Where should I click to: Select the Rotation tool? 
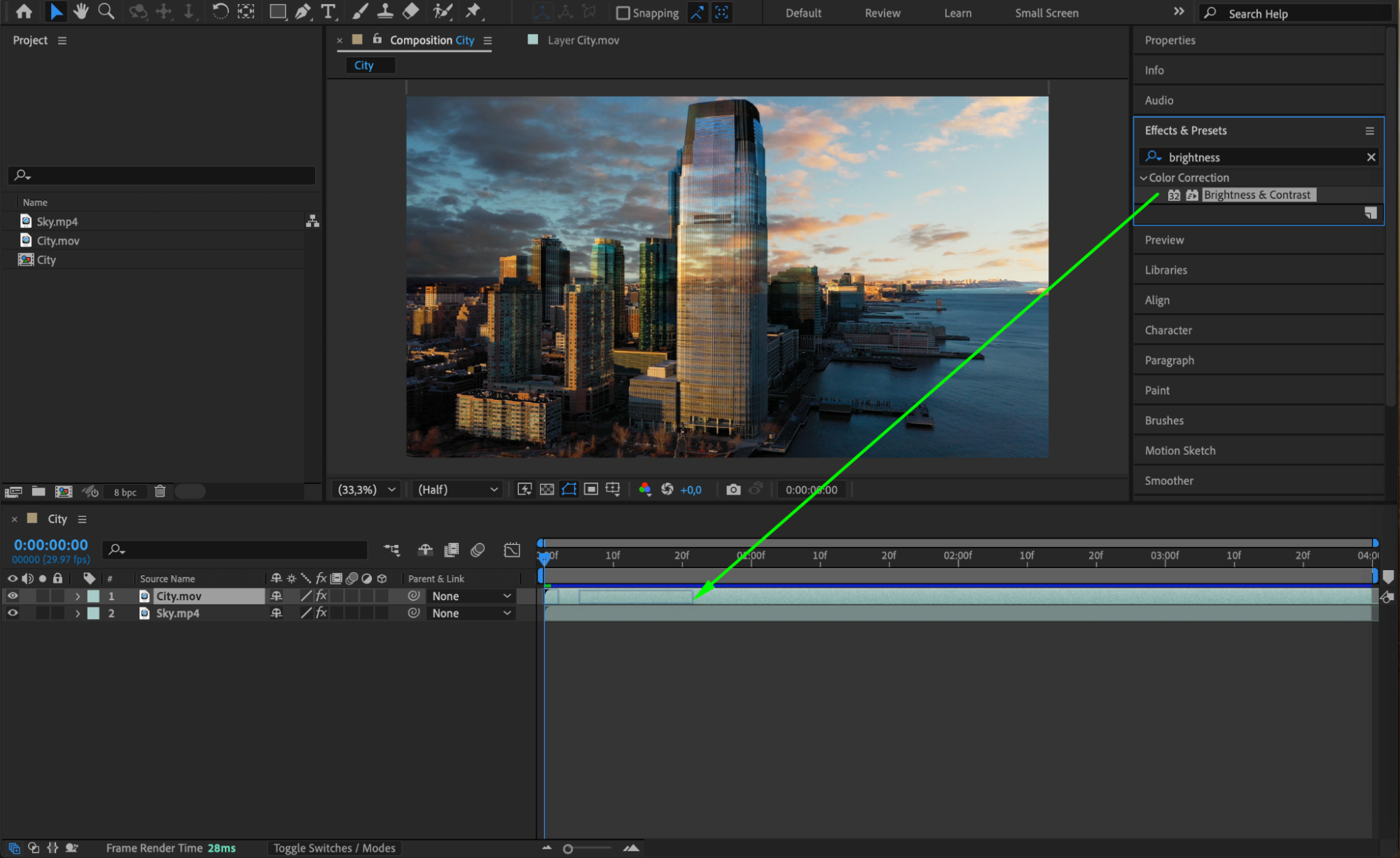tap(220, 11)
